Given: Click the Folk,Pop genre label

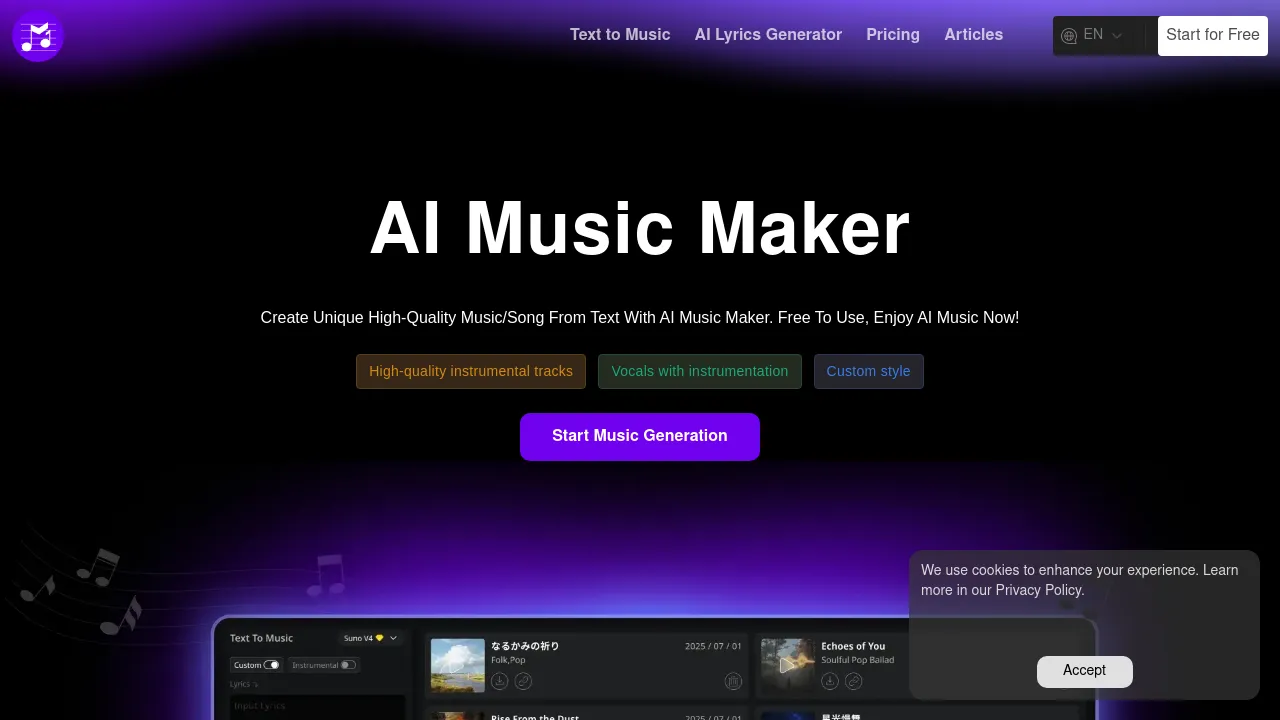Looking at the screenshot, I should [508, 660].
